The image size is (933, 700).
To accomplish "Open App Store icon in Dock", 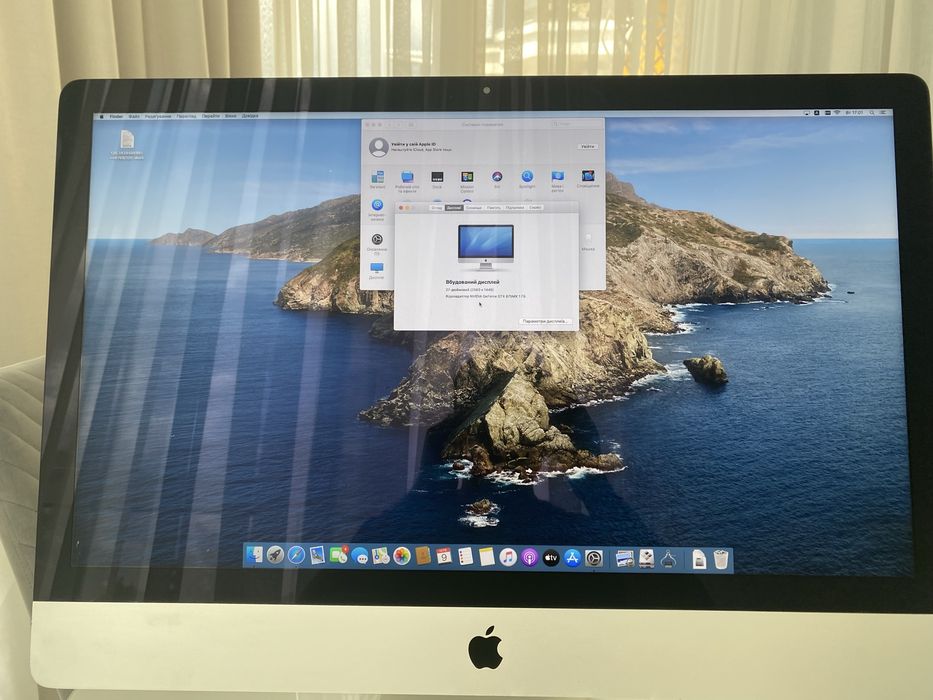I will pos(572,558).
